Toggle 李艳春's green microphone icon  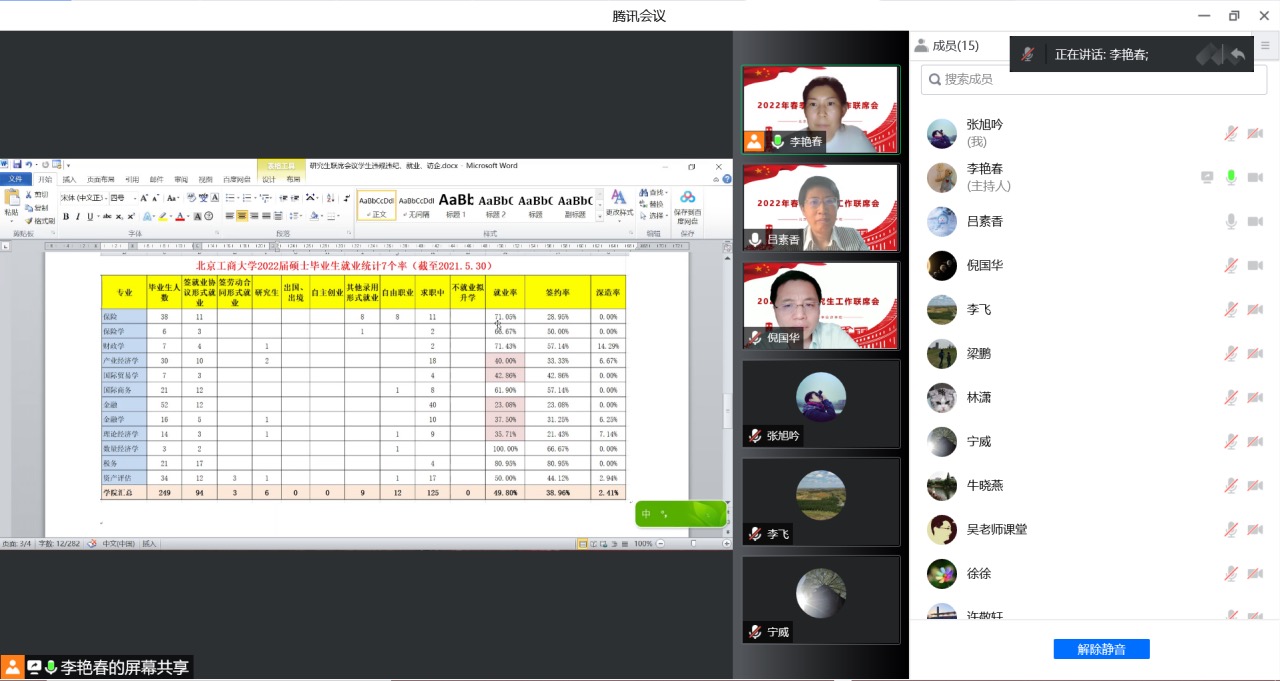[x=1231, y=177]
